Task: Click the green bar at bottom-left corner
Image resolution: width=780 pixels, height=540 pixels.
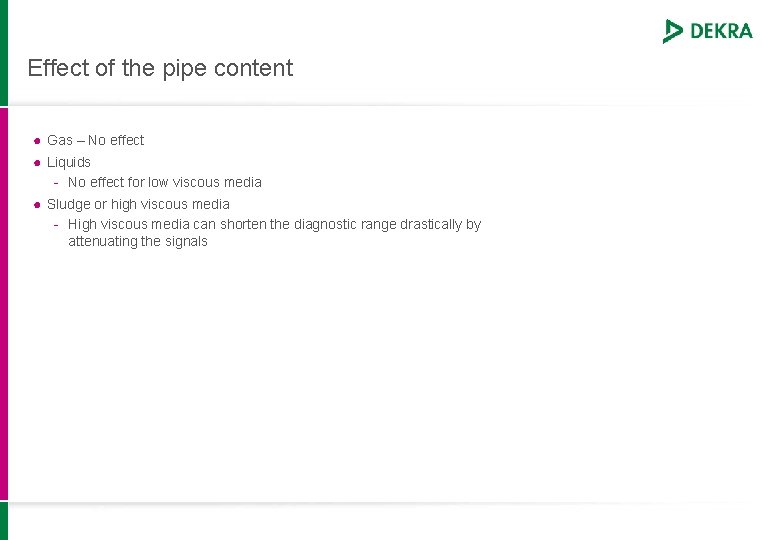Action: point(4,521)
